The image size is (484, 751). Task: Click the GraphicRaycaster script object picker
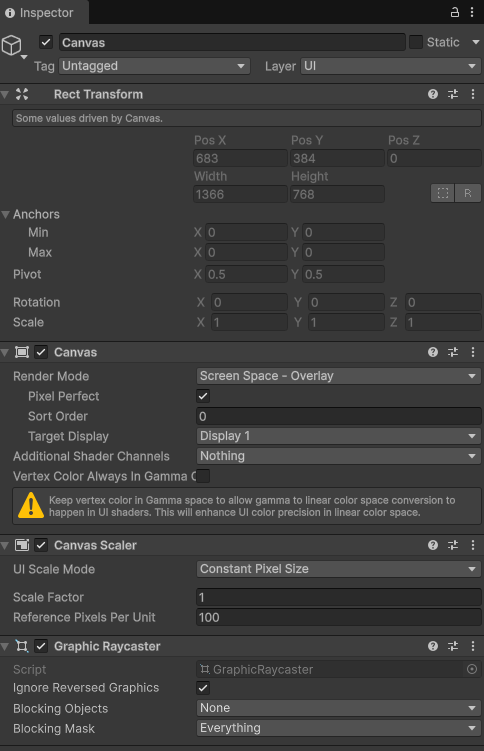[472, 670]
